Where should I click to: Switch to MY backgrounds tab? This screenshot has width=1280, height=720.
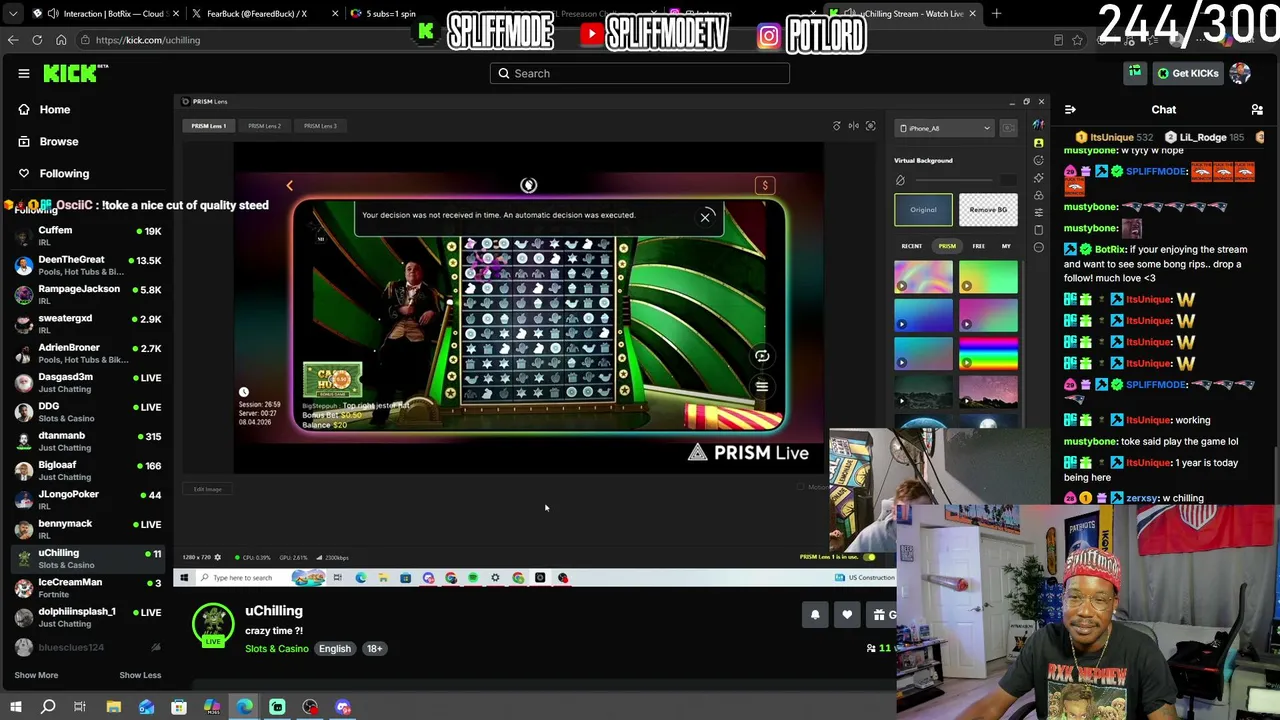(1006, 246)
